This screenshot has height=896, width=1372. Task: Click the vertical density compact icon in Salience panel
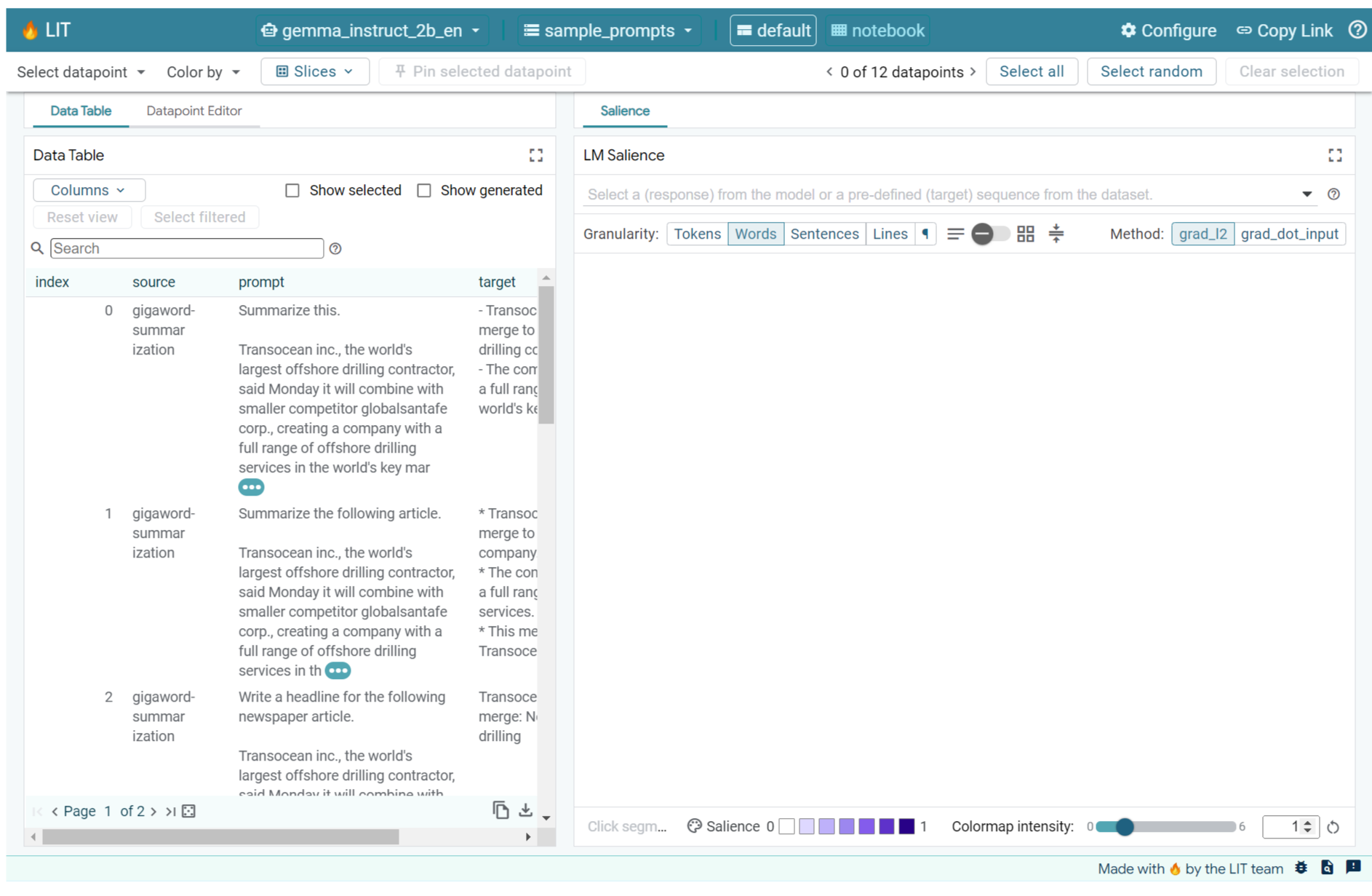(1056, 234)
